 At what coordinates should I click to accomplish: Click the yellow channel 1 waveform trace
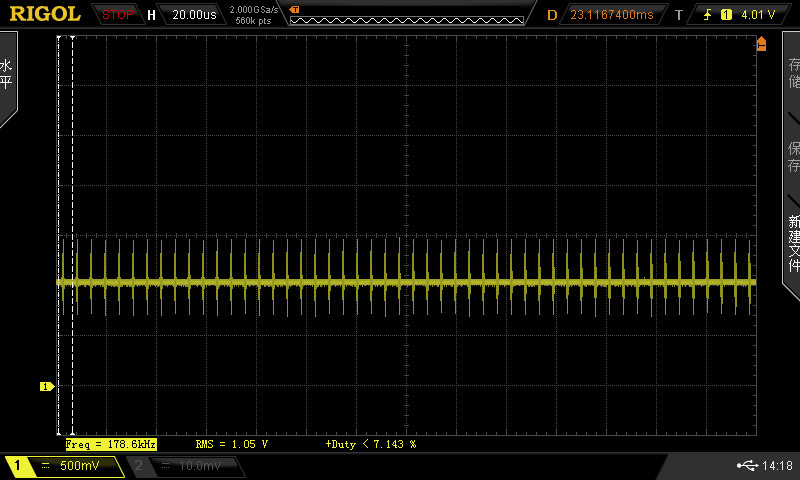[407, 282]
